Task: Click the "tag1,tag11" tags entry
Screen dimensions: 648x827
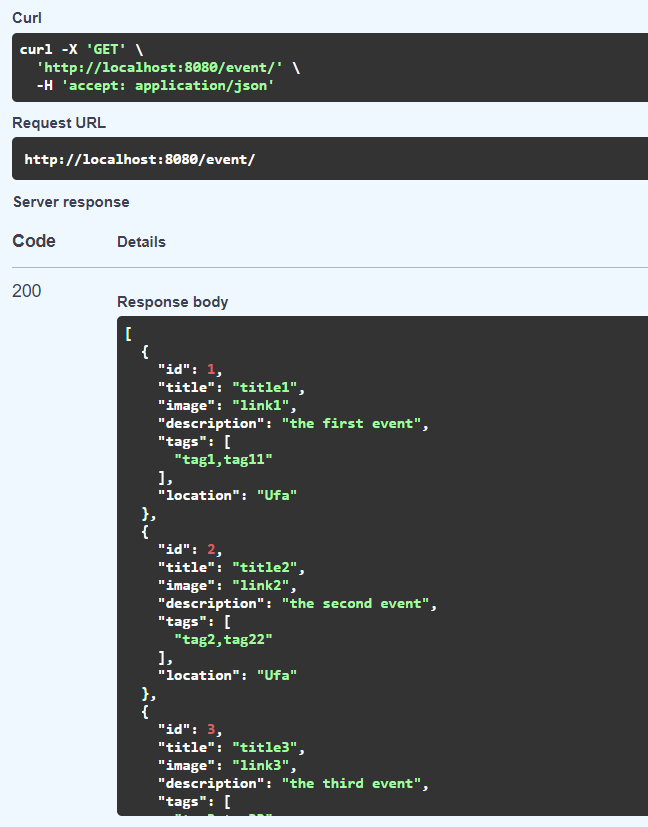Action: (x=224, y=459)
